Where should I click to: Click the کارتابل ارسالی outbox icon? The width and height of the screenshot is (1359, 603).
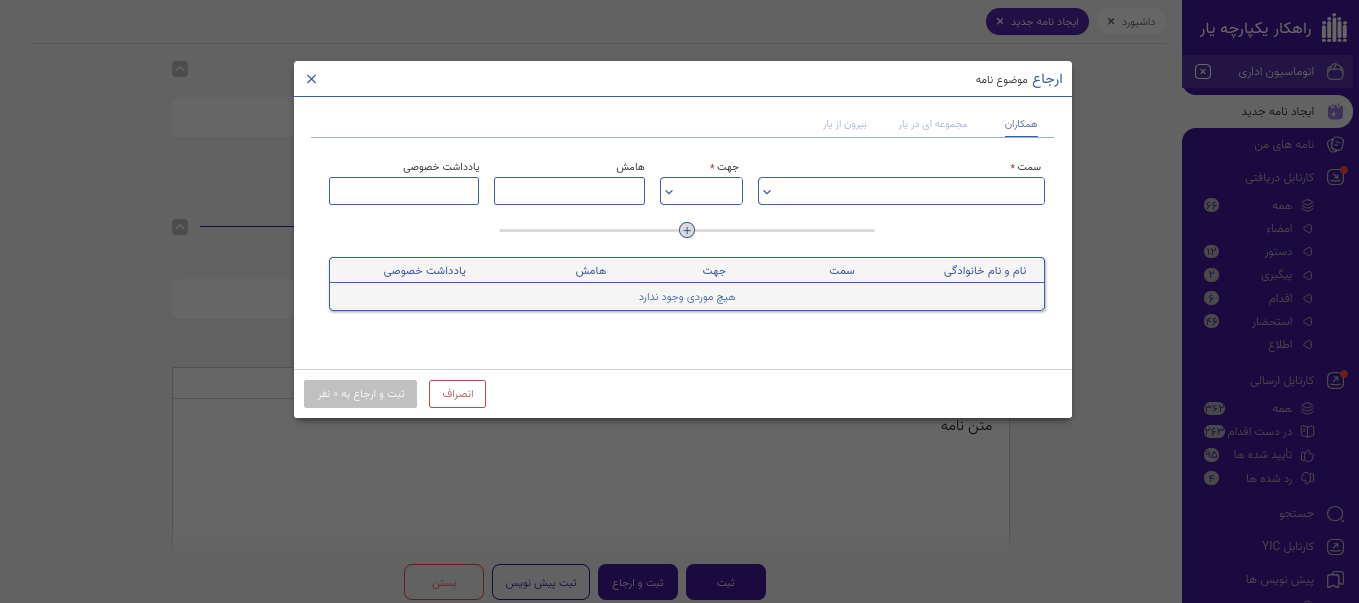click(1335, 381)
